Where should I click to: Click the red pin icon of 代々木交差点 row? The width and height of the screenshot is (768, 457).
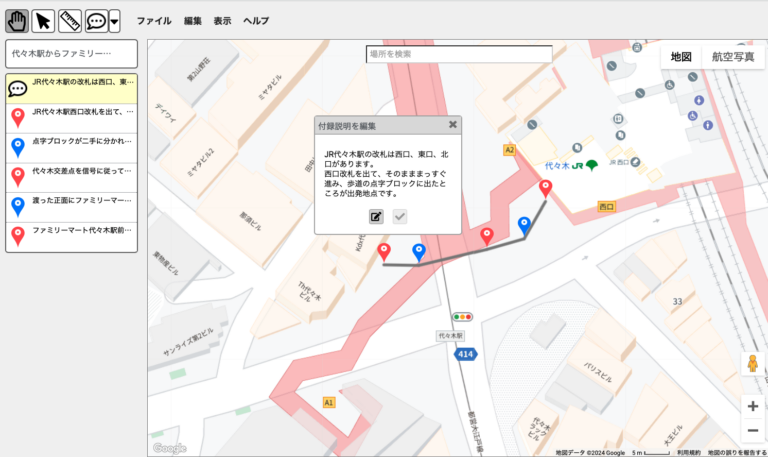[x=18, y=178]
